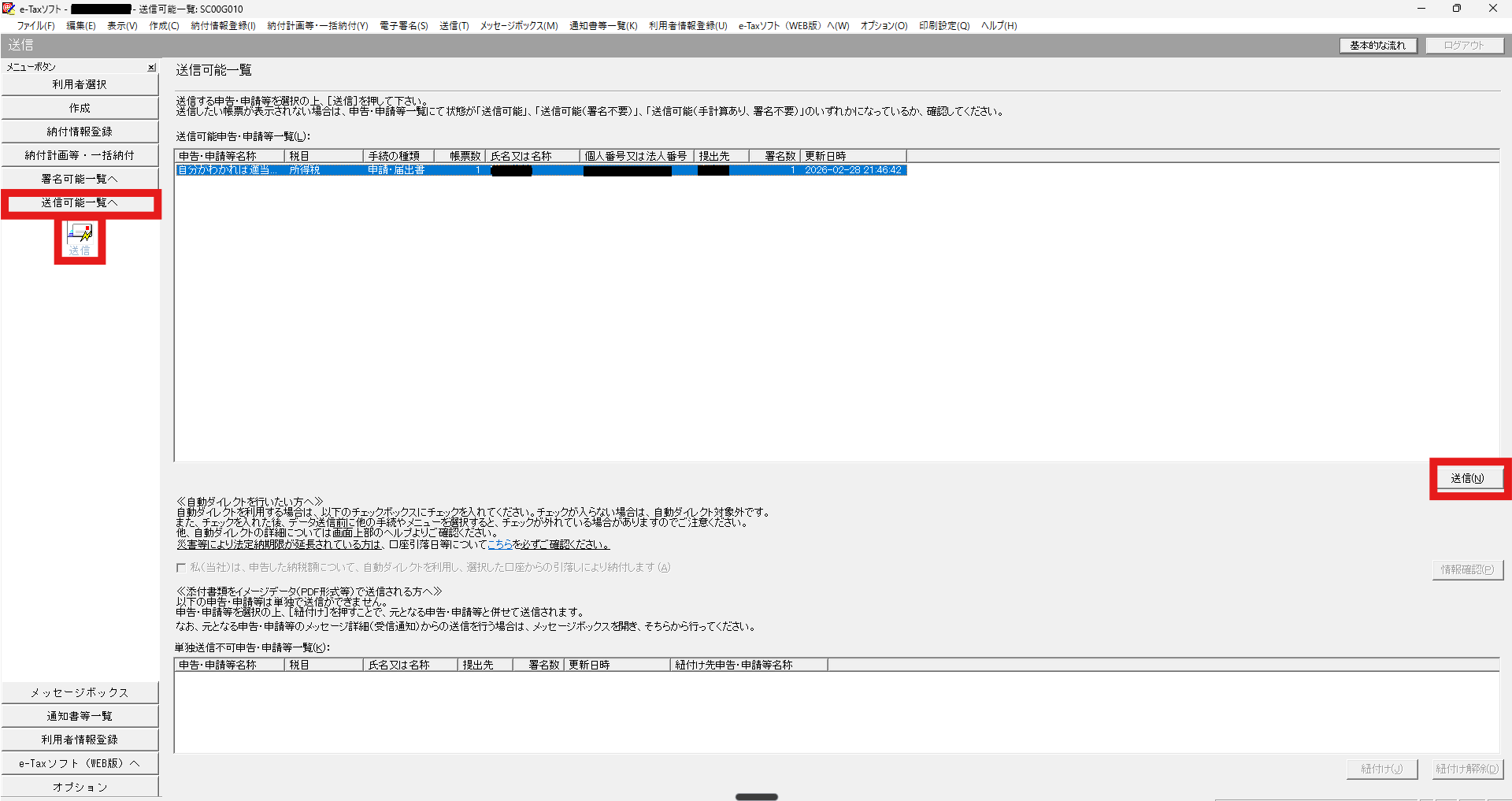Open 納付情報登録 from the sidebar
The image size is (1512, 801).
coord(80,132)
